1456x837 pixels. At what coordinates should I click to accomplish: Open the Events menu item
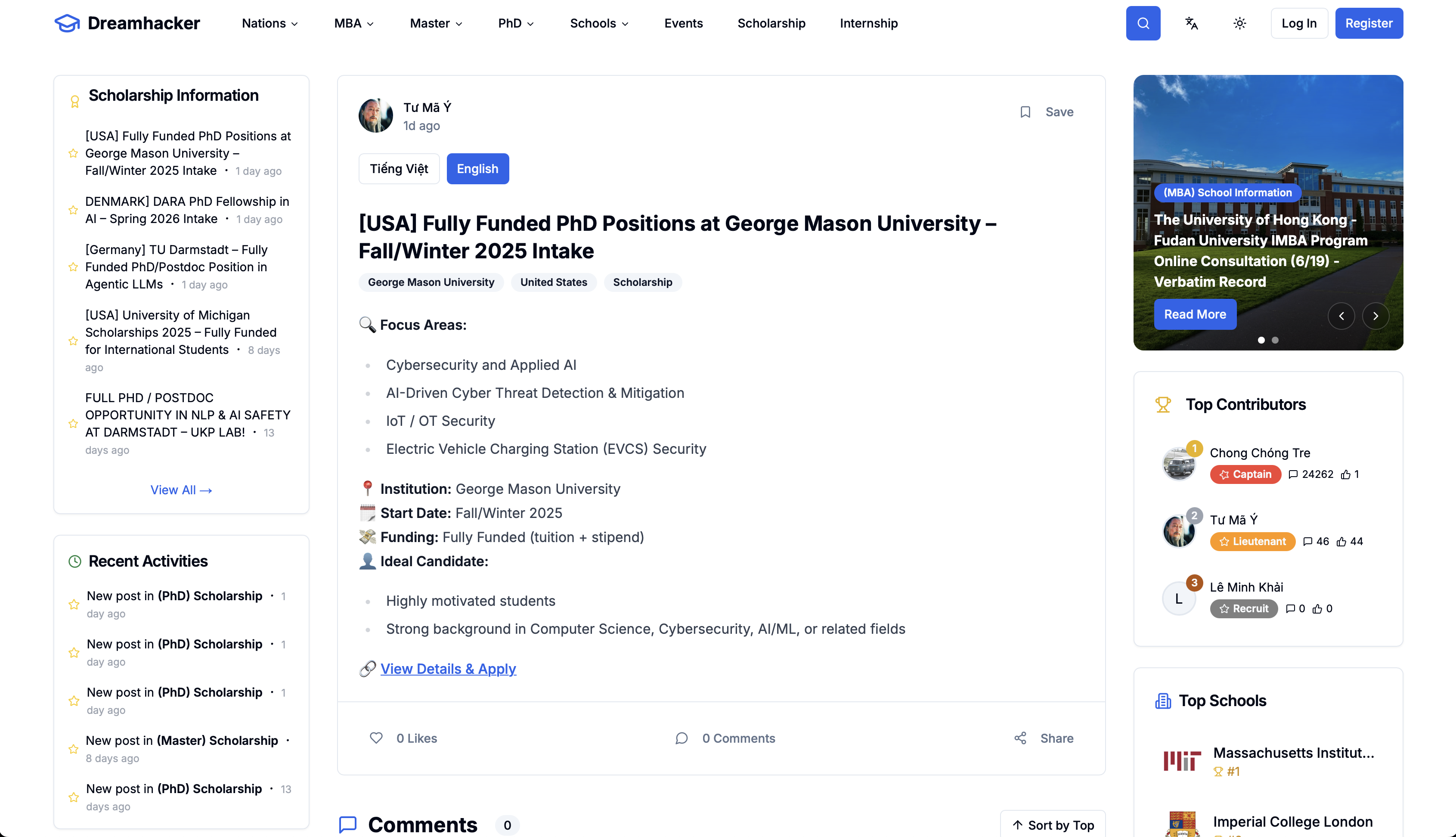click(x=684, y=23)
